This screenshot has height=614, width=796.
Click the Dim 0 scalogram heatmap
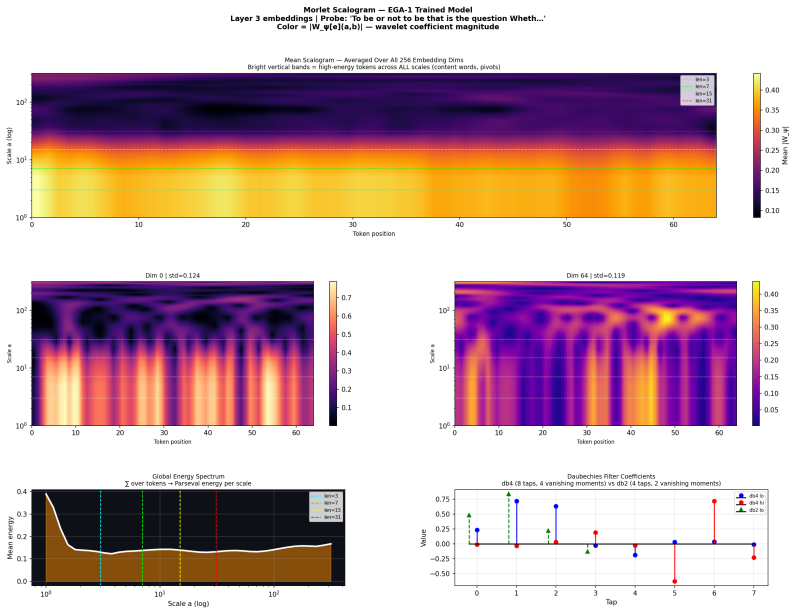(173, 353)
